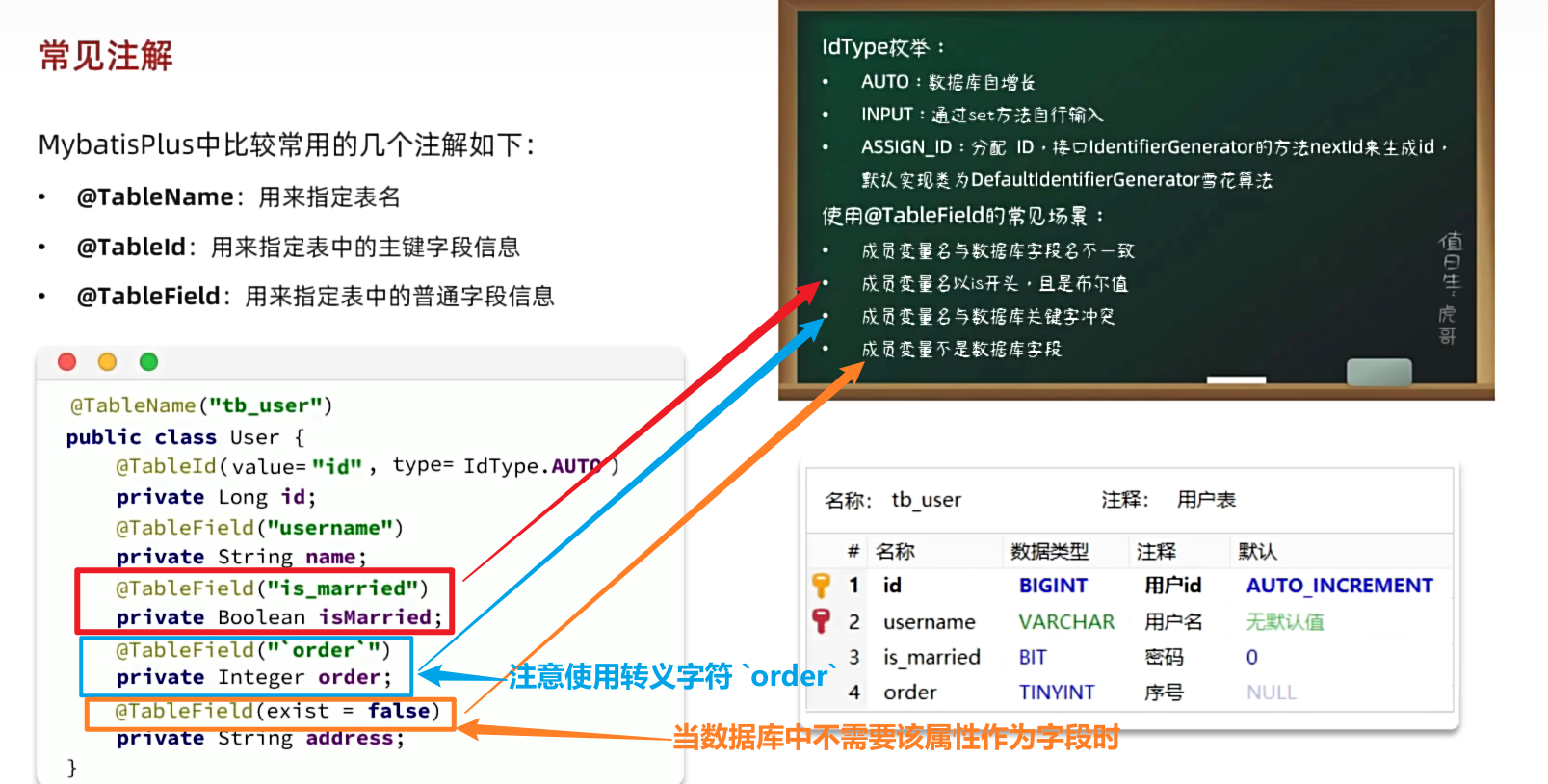Click the chalkboard line AUTO：数据库自增长
This screenshot has width=1548, height=784.
click(947, 82)
